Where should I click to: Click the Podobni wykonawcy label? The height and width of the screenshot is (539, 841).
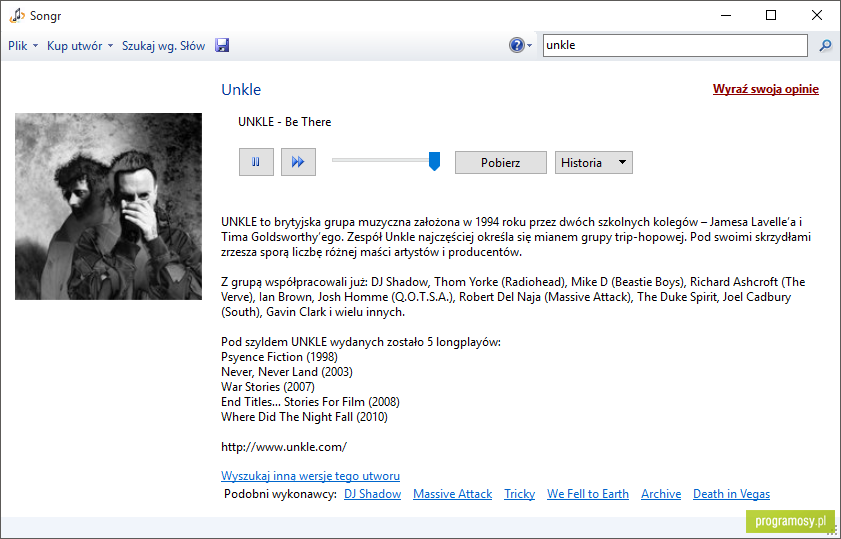click(x=280, y=494)
